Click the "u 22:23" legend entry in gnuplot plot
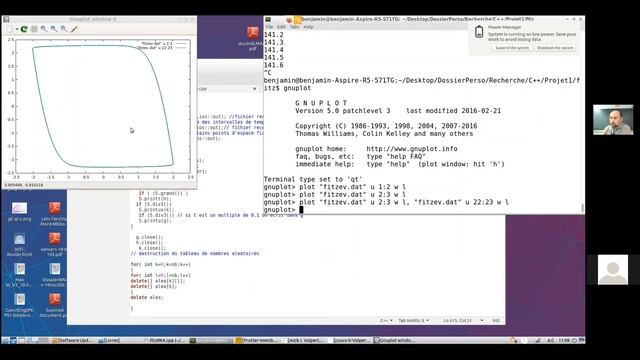 (162, 48)
